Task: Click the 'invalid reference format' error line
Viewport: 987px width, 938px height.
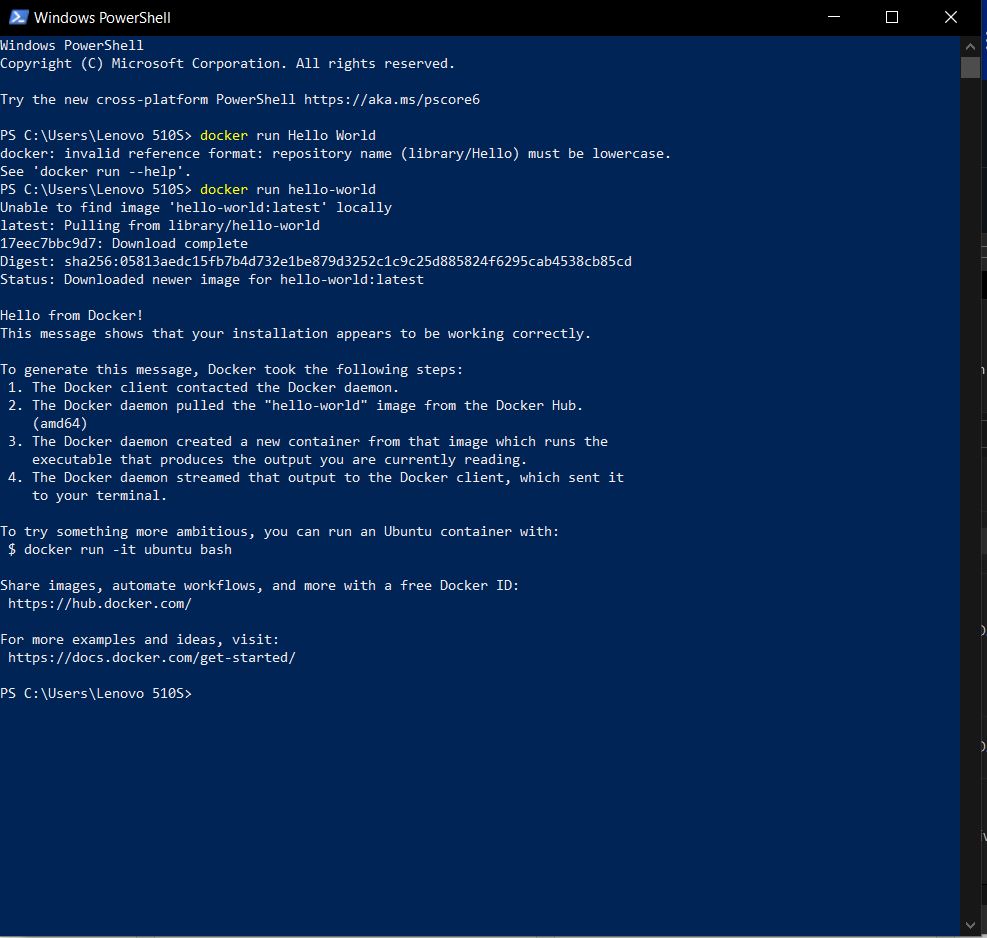Action: tap(335, 153)
